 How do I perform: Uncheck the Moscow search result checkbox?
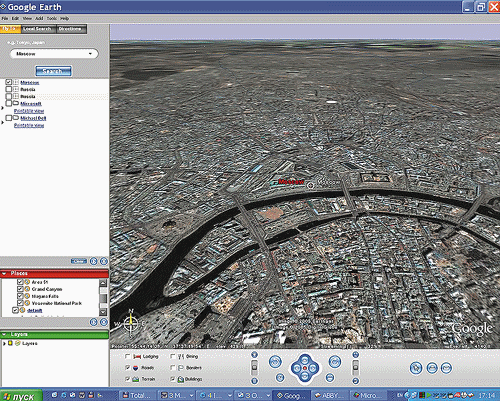coord(9,82)
